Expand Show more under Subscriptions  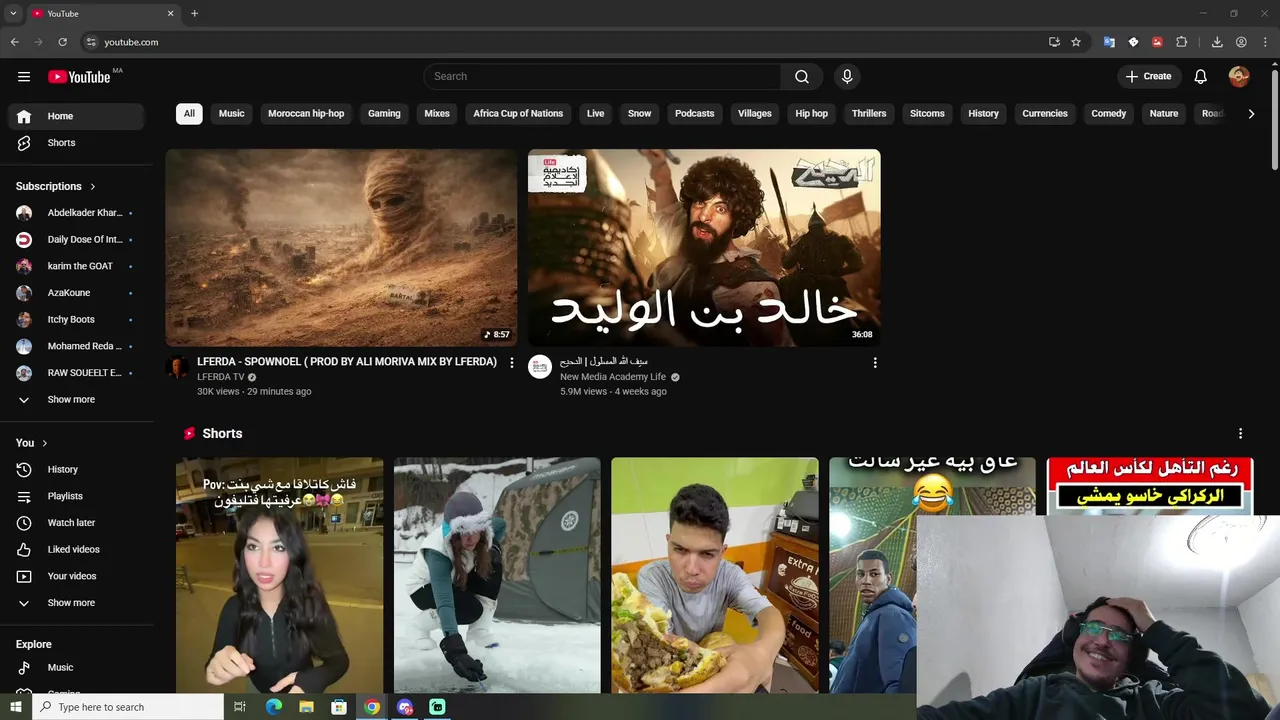pyautogui.click(x=76, y=400)
